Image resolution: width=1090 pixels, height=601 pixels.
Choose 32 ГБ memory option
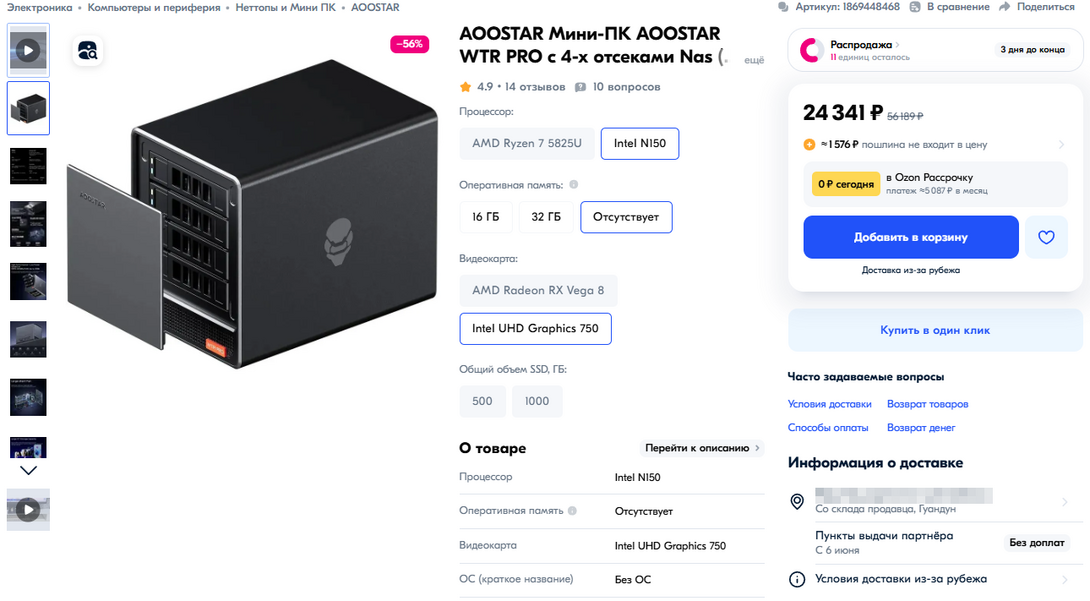coord(546,217)
